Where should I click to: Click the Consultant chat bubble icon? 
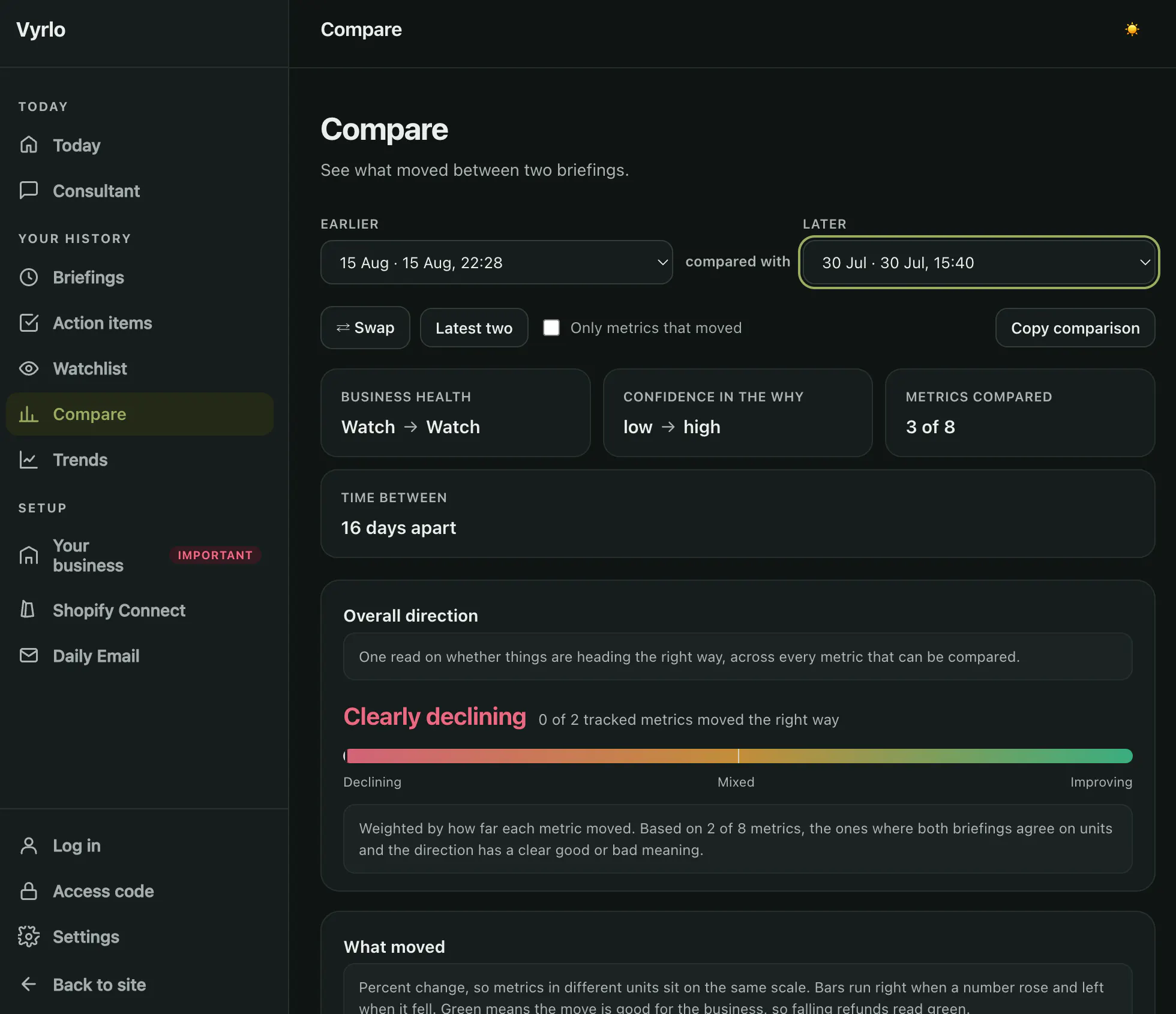pos(29,190)
